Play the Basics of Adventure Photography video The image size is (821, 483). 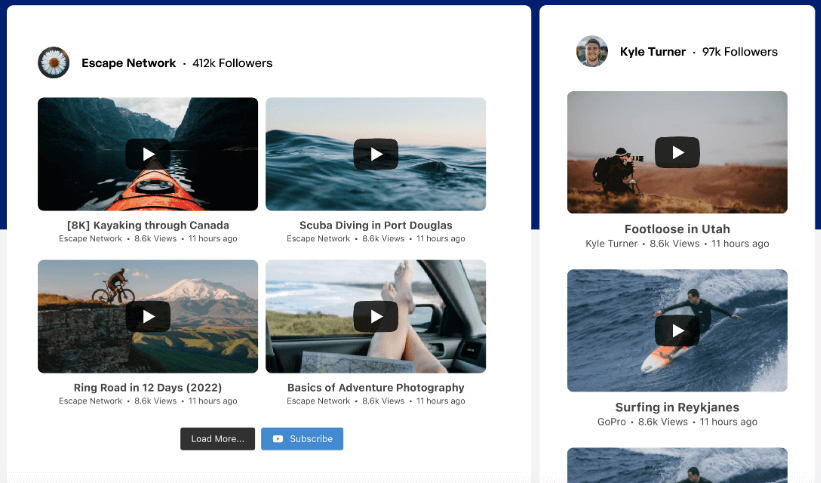[376, 317]
